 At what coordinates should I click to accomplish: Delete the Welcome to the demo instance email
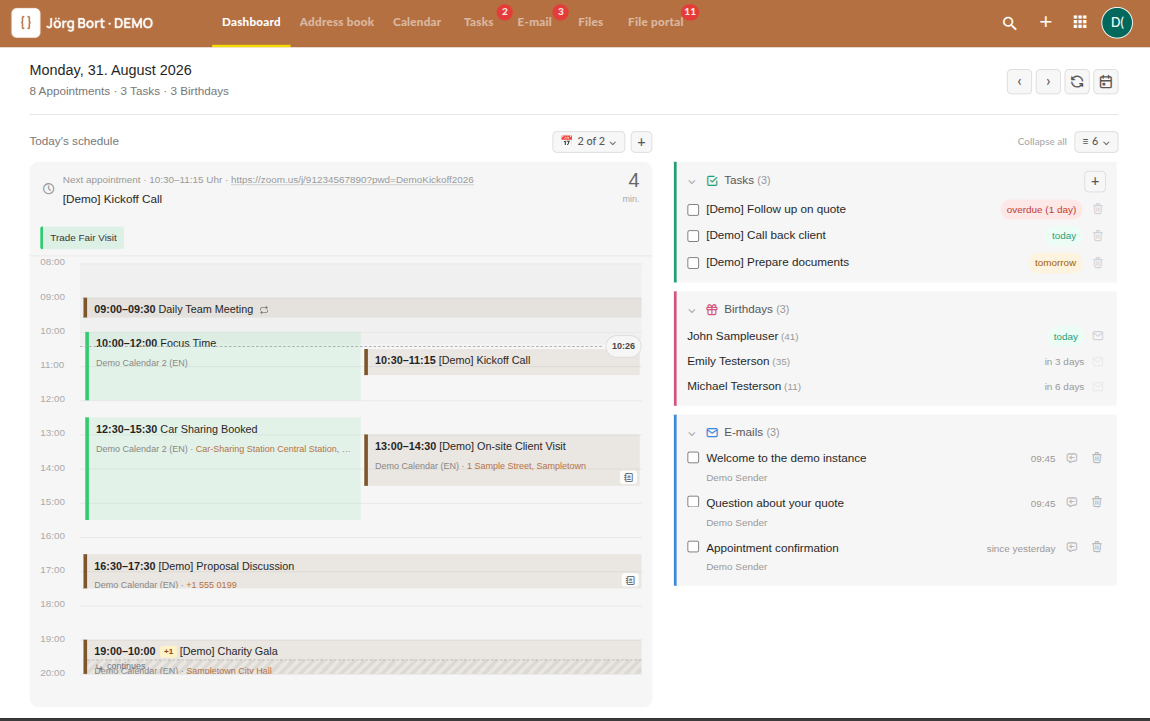1096,458
